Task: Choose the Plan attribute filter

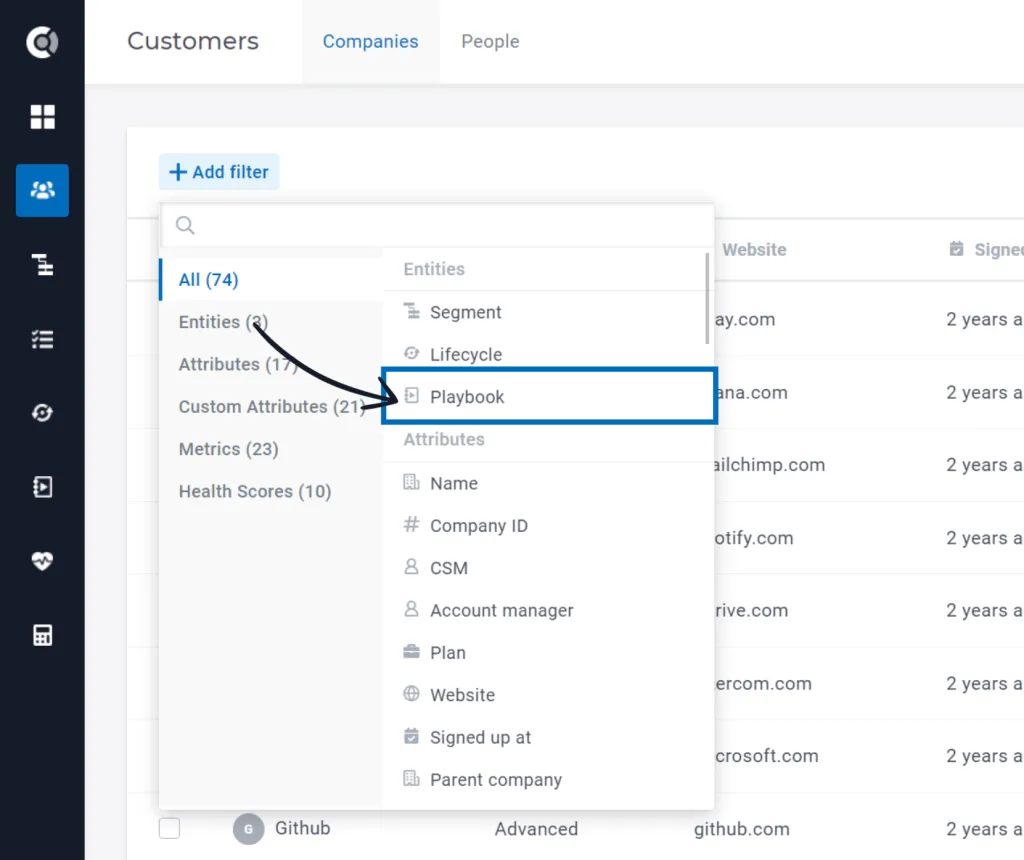Action: coord(547,653)
